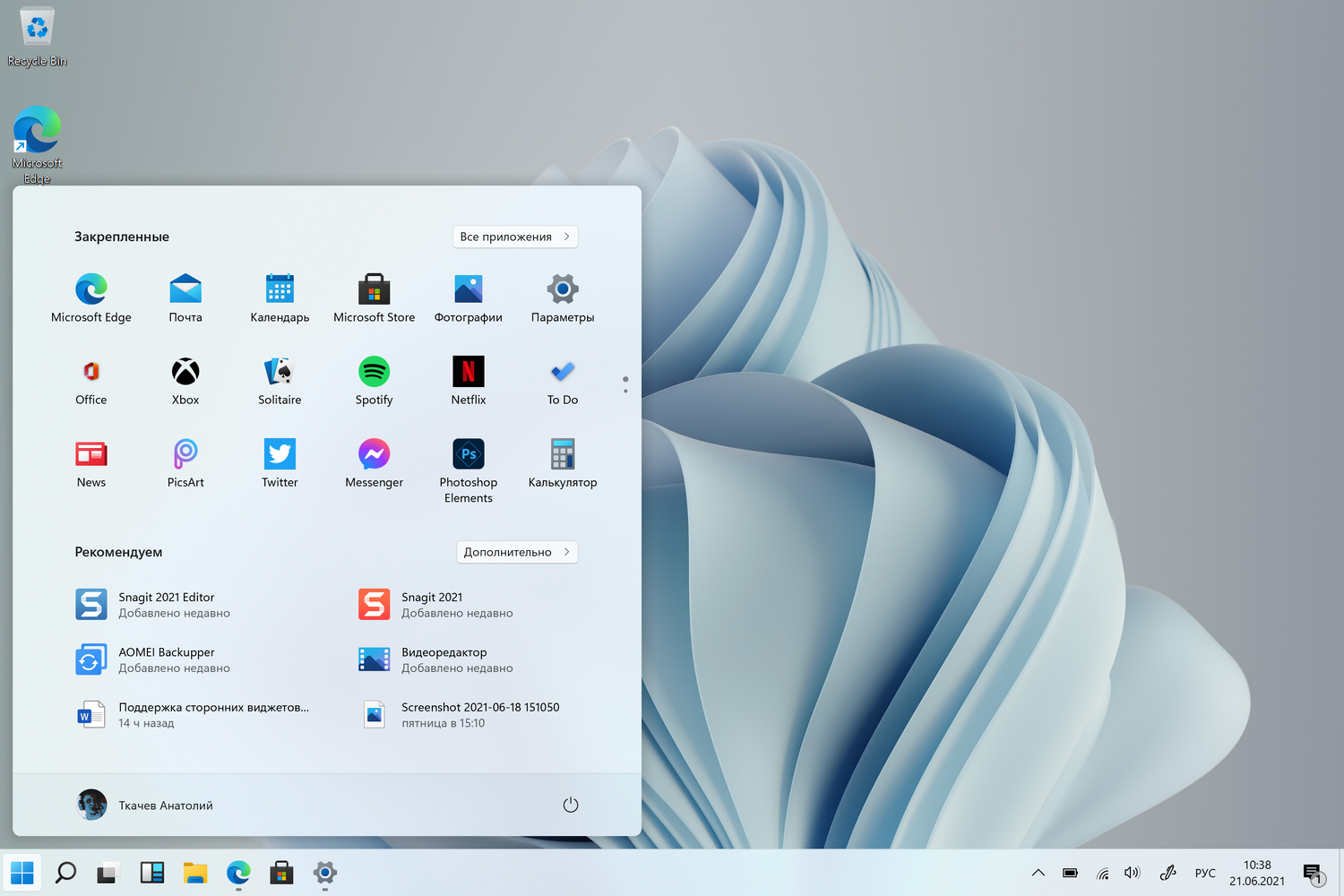The width and height of the screenshot is (1344, 896).
Task: Open Task View on the taskbar
Action: click(x=108, y=872)
